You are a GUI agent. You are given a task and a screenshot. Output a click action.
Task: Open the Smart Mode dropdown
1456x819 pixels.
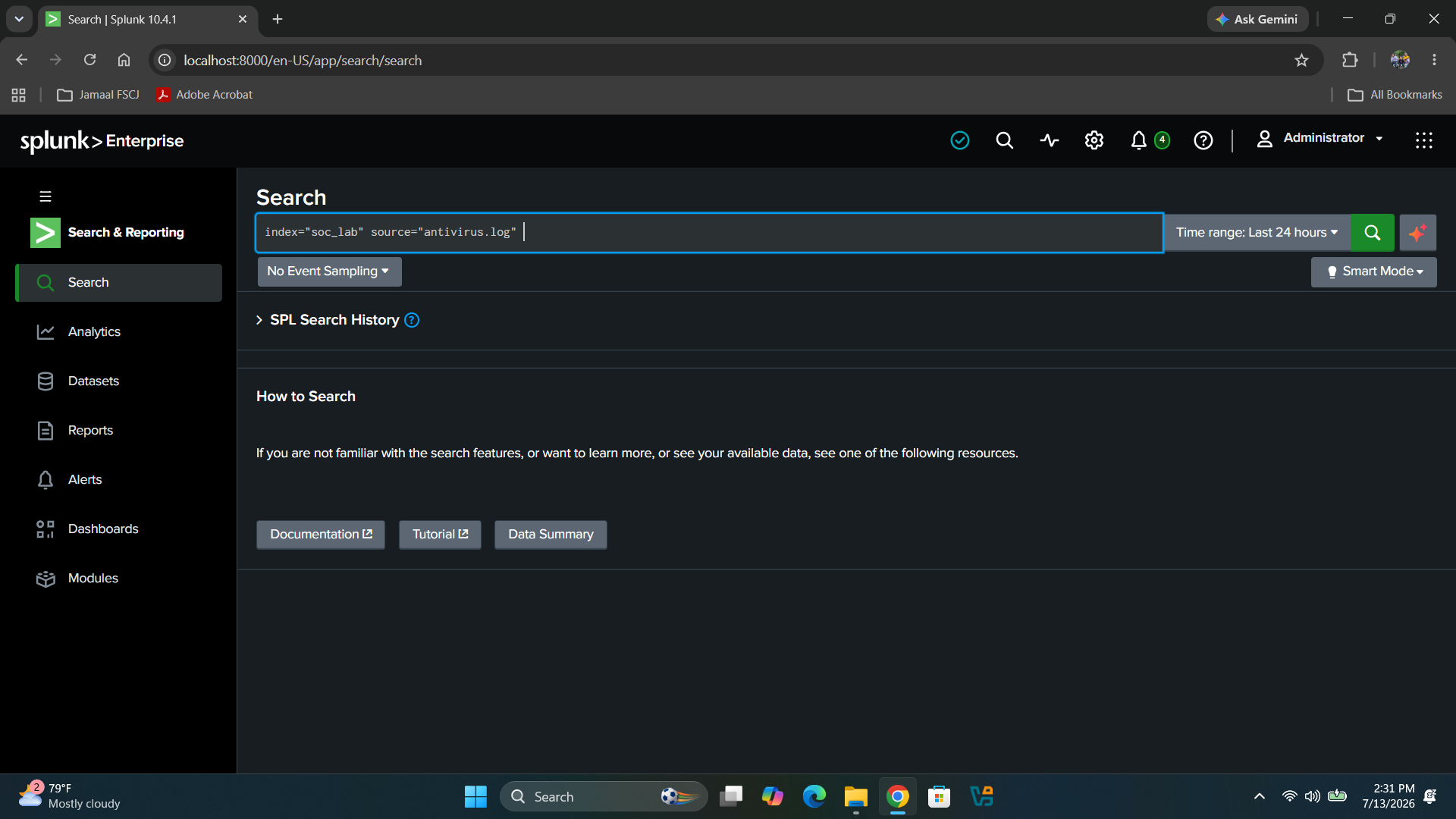(x=1373, y=271)
